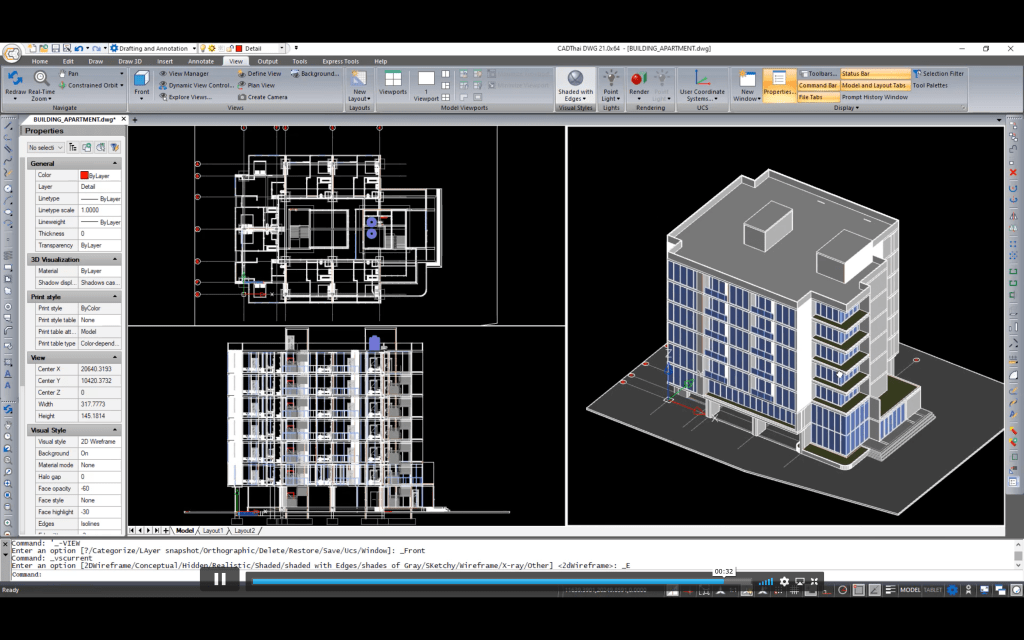Click the Redraw icon in Navigate panel

(x=15, y=79)
